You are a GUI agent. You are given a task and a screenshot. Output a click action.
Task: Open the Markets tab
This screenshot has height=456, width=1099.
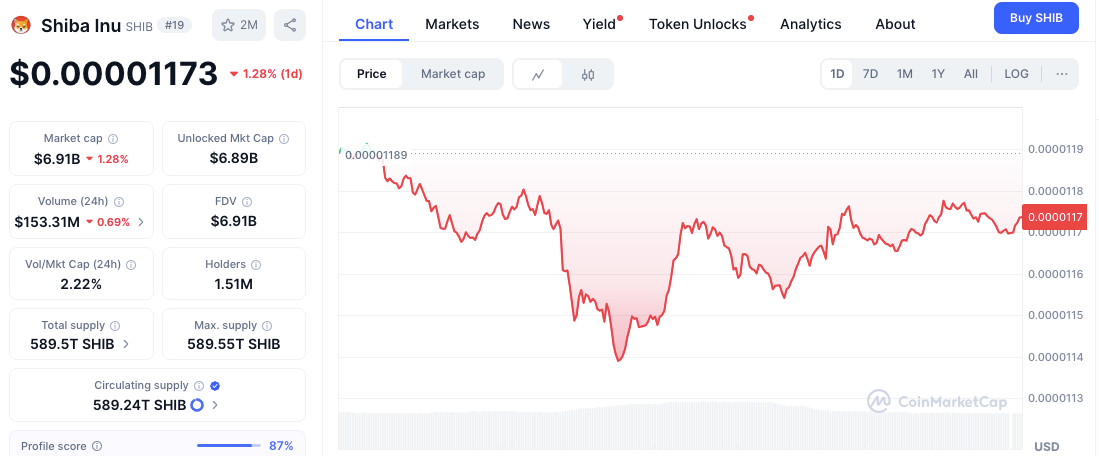[452, 24]
